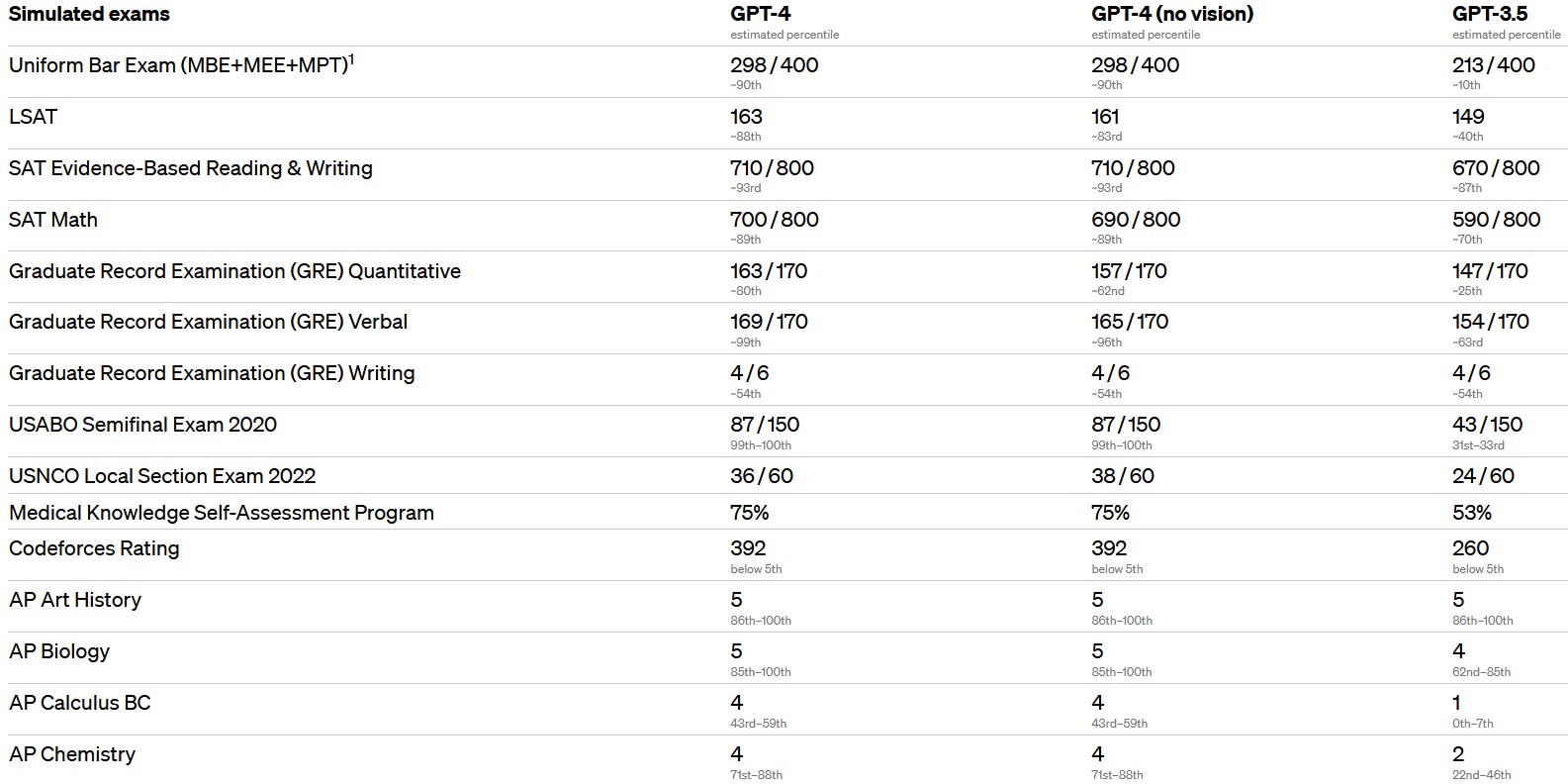Select the USABO score 43 / 150
1568x784 pixels.
pyautogui.click(x=1487, y=425)
